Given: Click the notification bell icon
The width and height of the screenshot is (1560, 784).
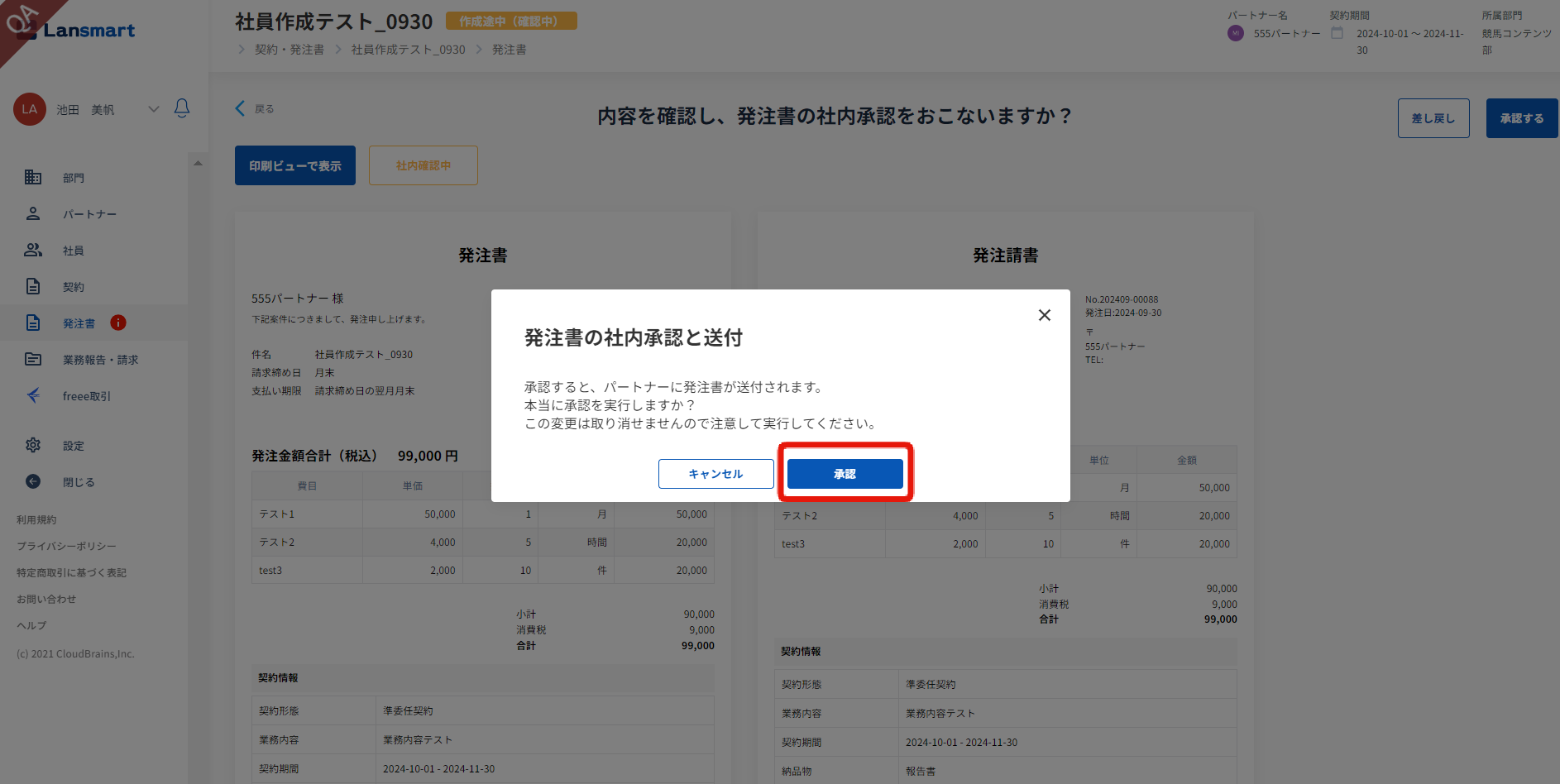Looking at the screenshot, I should point(182,108).
